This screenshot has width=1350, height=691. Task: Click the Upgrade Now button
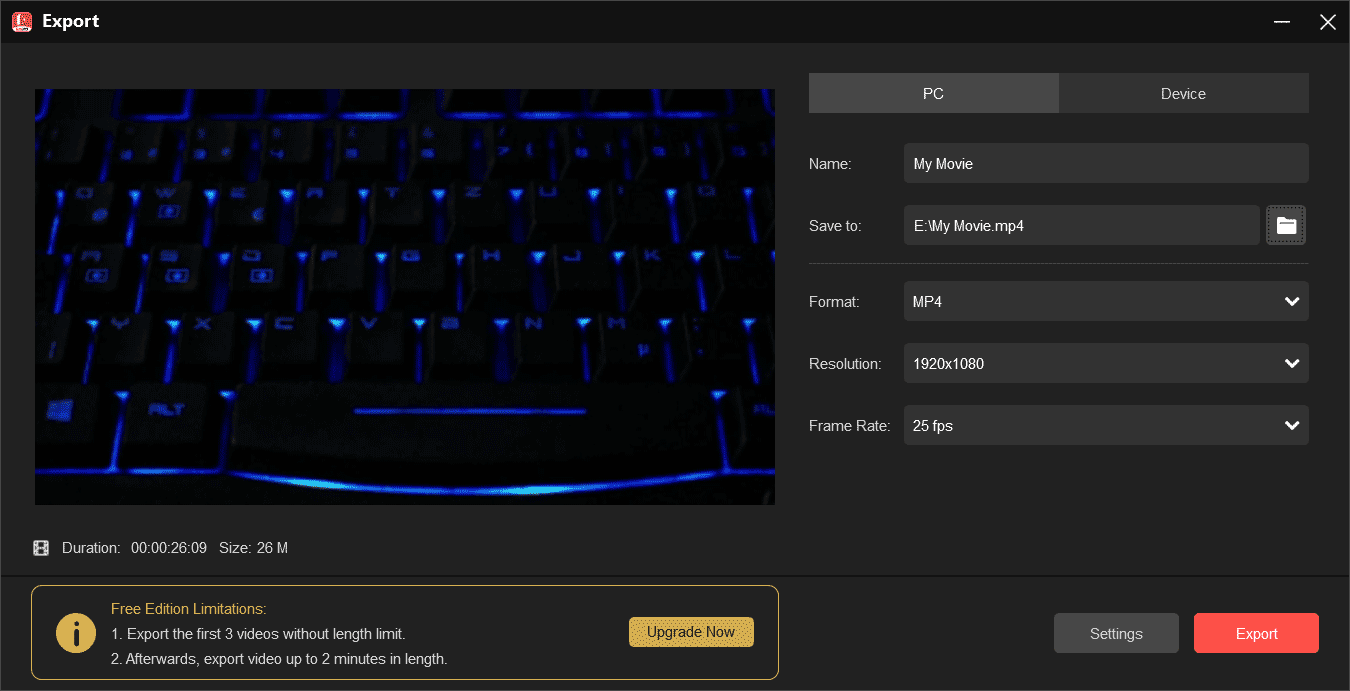click(691, 632)
